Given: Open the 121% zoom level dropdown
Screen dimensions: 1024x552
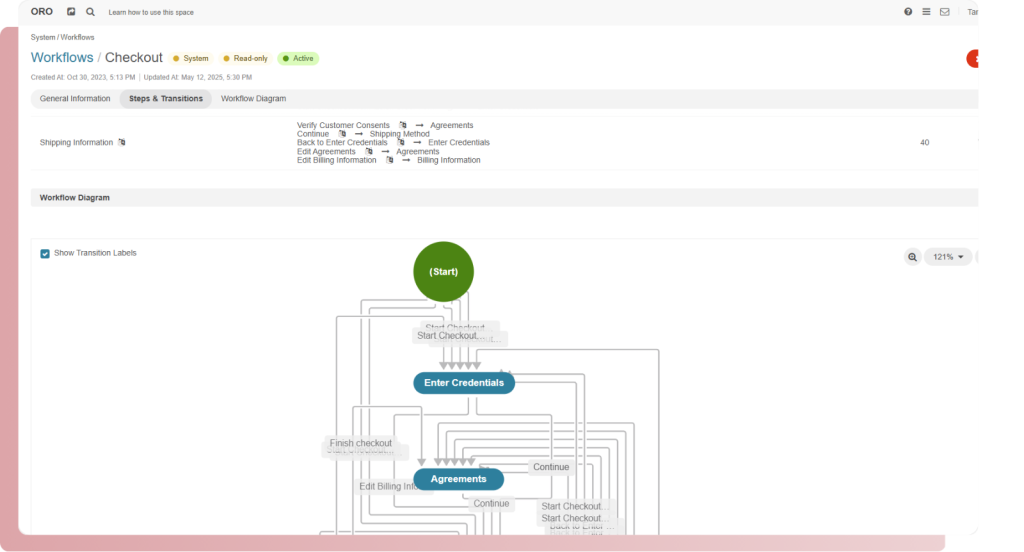Looking at the screenshot, I should [x=947, y=257].
